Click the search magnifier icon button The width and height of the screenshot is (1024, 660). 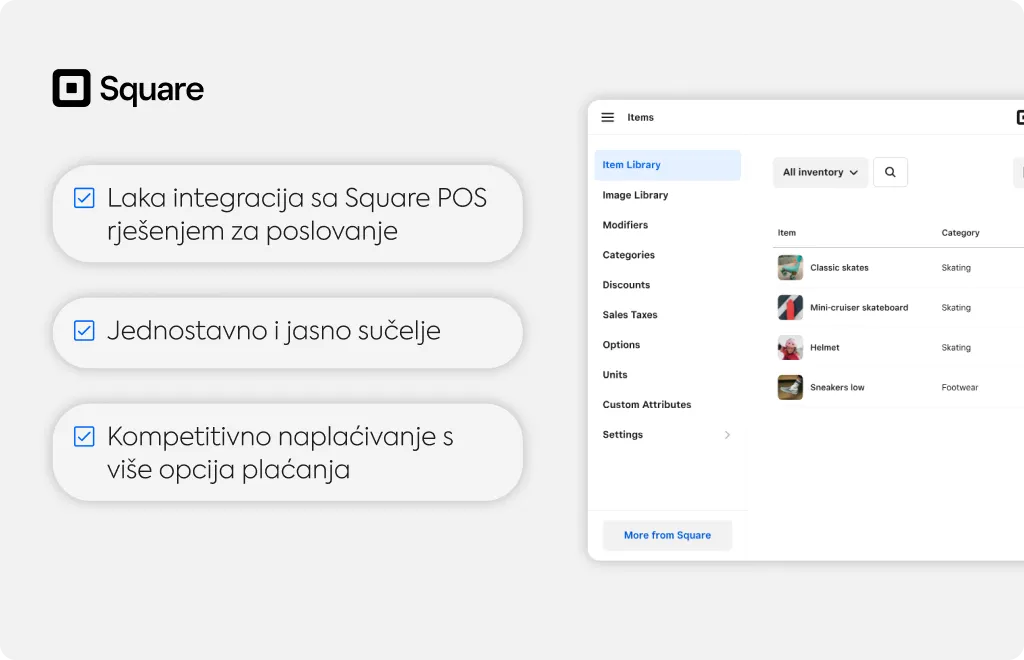pyautogui.click(x=890, y=172)
